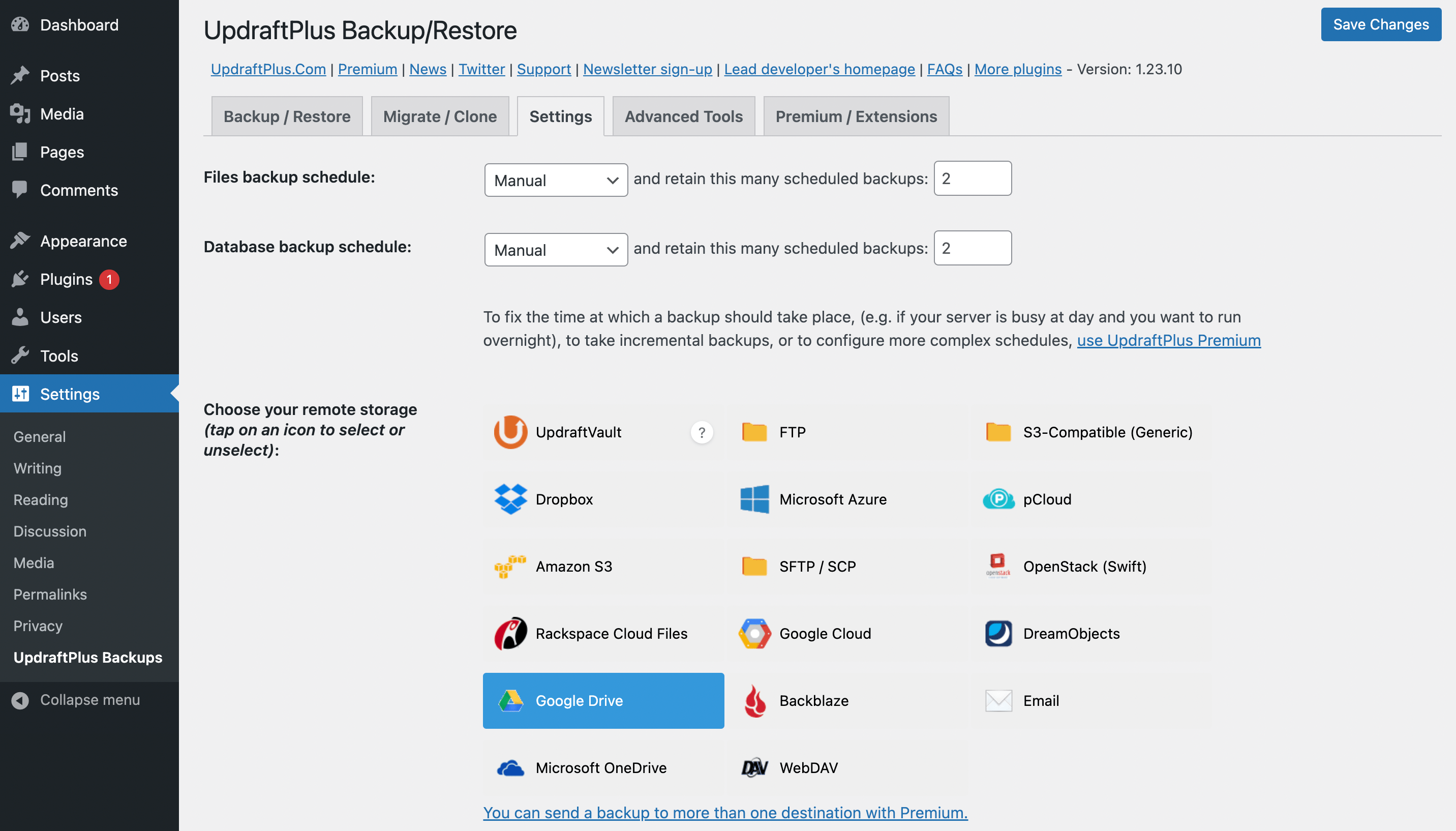
Task: Click the scheduled backups retain count field
Action: tap(972, 179)
